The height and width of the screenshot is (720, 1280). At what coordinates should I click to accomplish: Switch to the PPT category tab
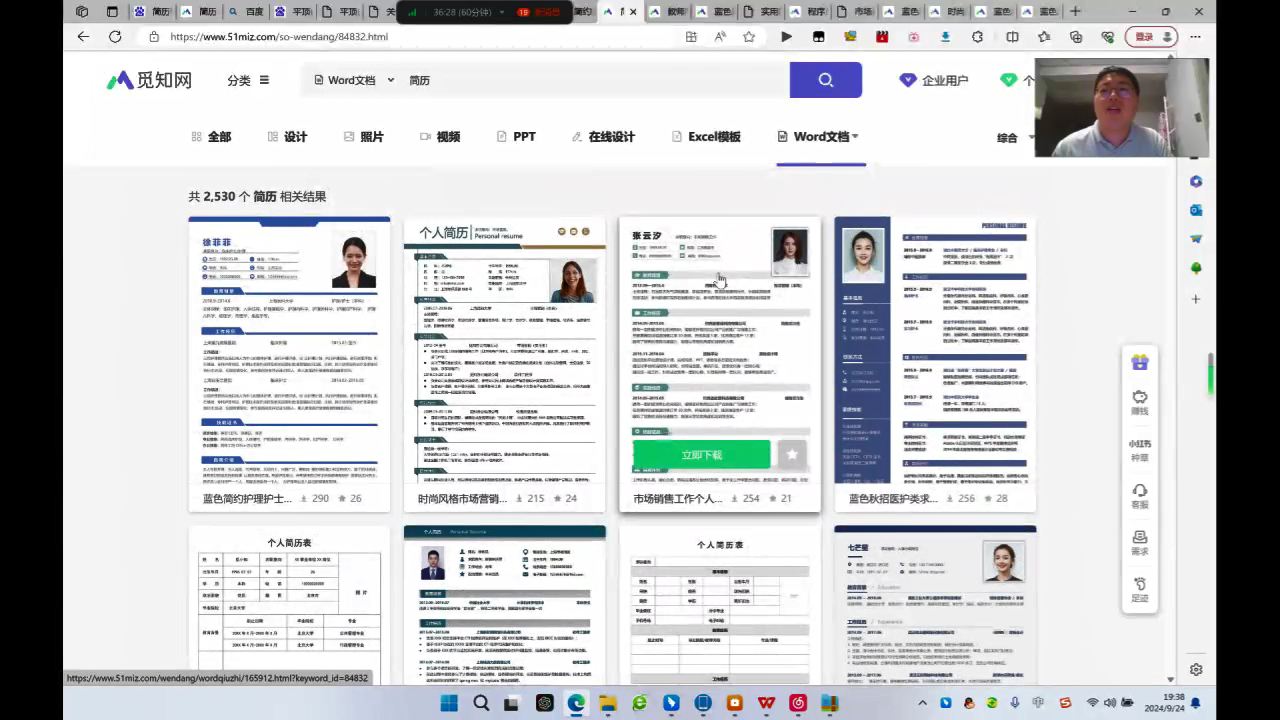pos(516,137)
